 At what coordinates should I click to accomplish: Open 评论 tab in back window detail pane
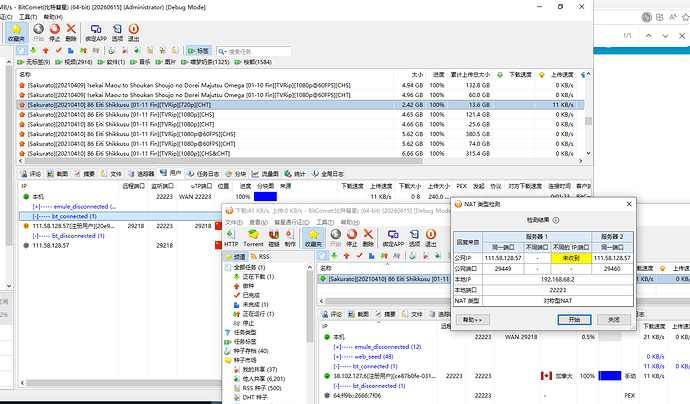click(31, 174)
